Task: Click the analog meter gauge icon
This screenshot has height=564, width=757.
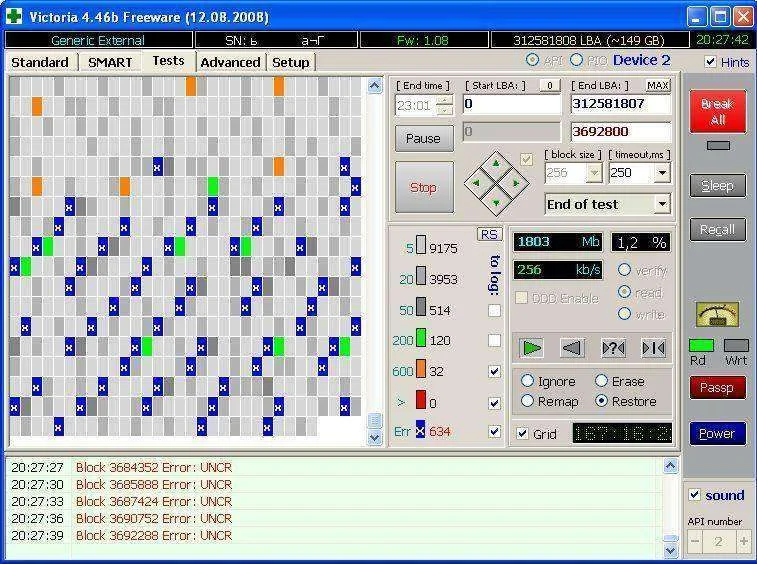Action: (717, 314)
